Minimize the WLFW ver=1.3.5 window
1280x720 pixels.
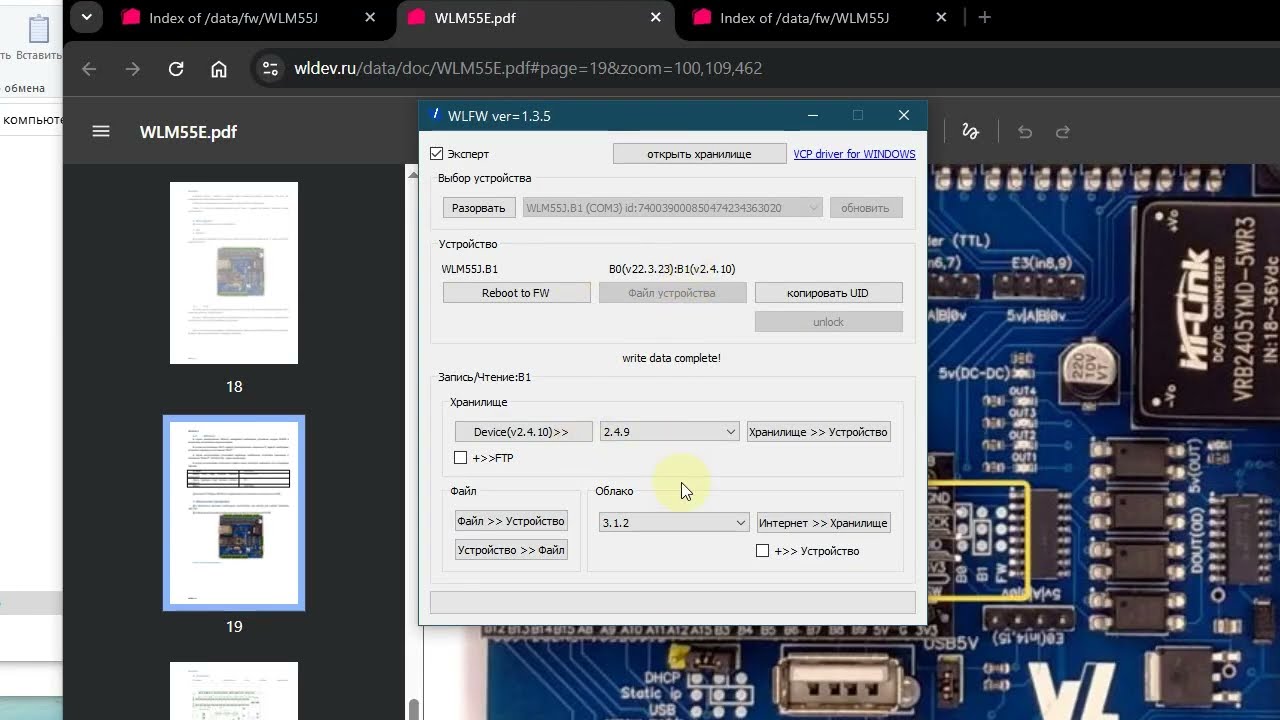[812, 115]
